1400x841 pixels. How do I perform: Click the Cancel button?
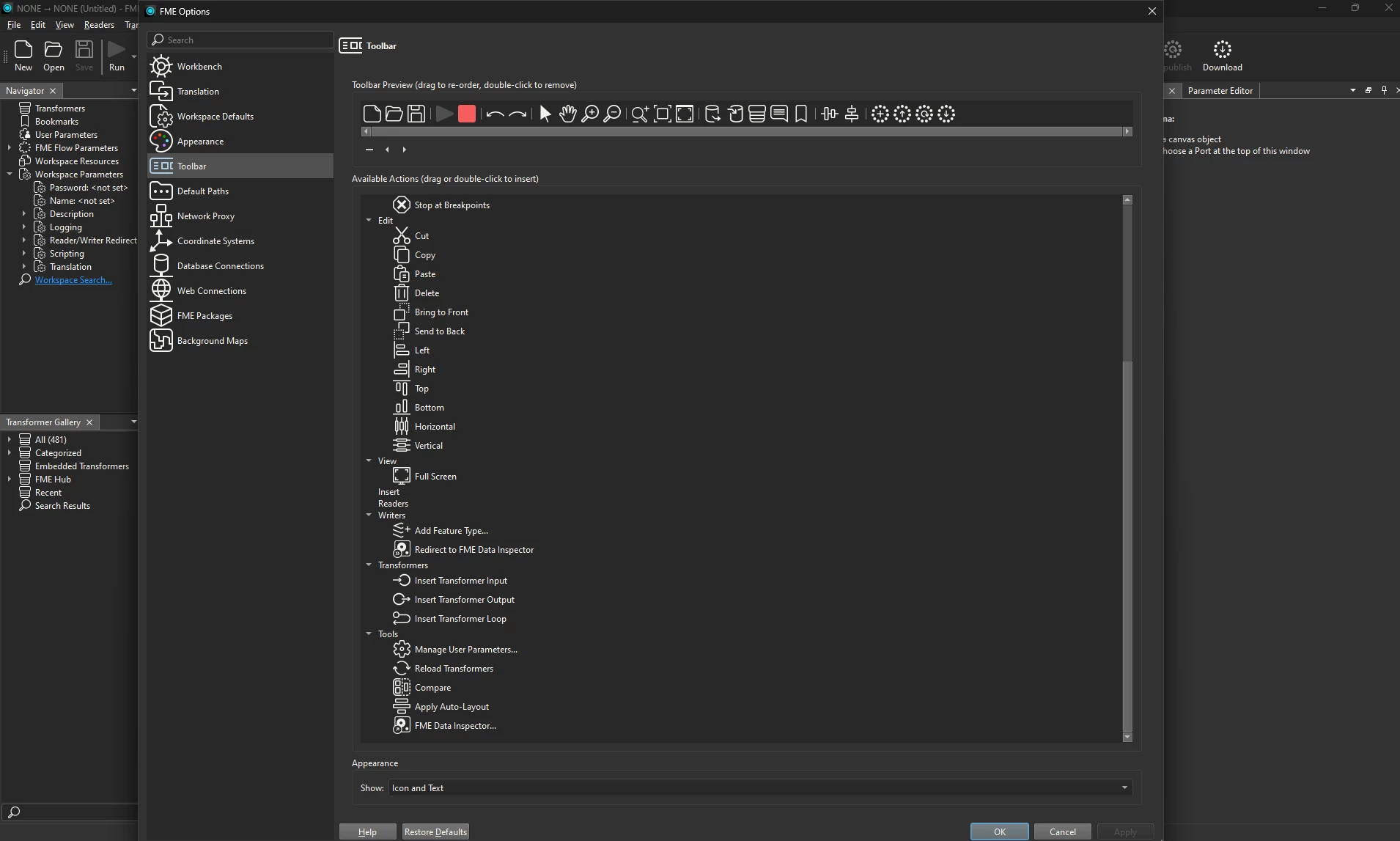pos(1062,832)
